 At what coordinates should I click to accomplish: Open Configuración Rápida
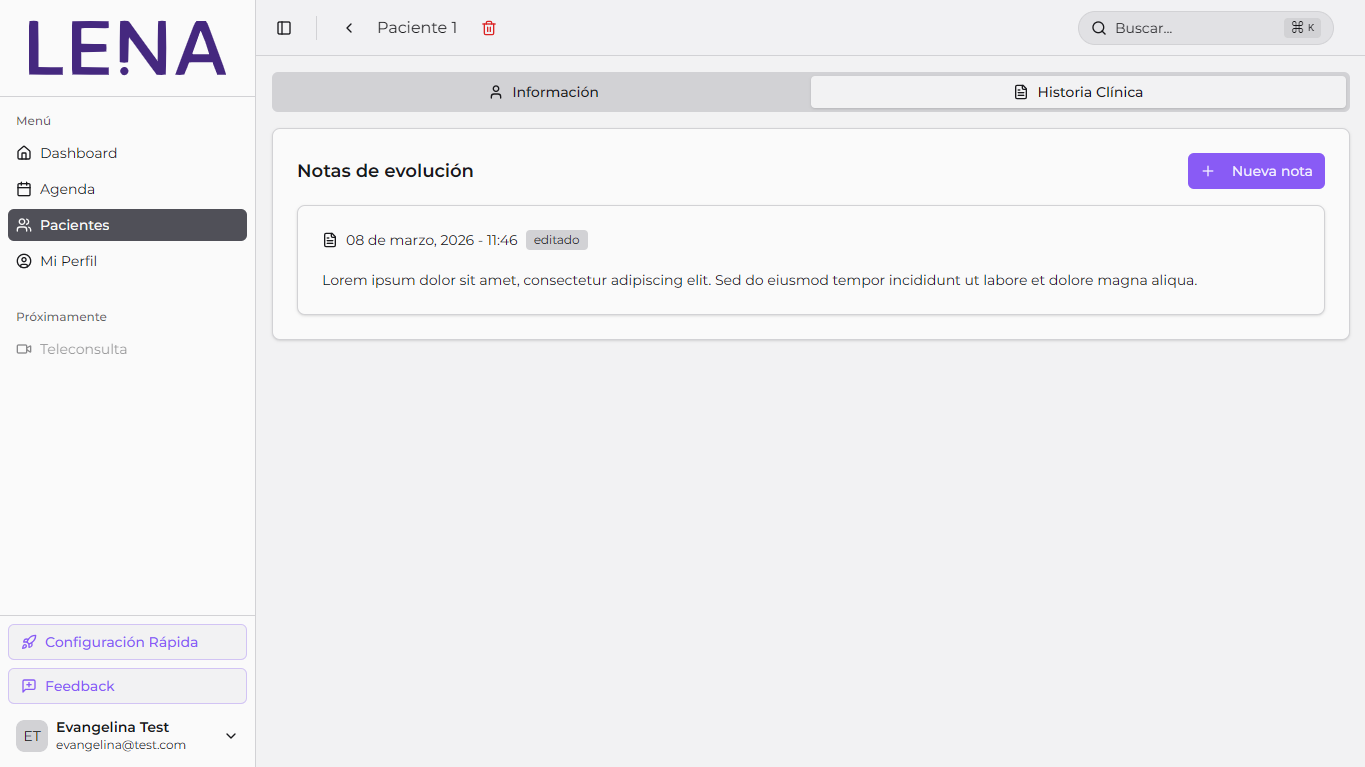(127, 642)
